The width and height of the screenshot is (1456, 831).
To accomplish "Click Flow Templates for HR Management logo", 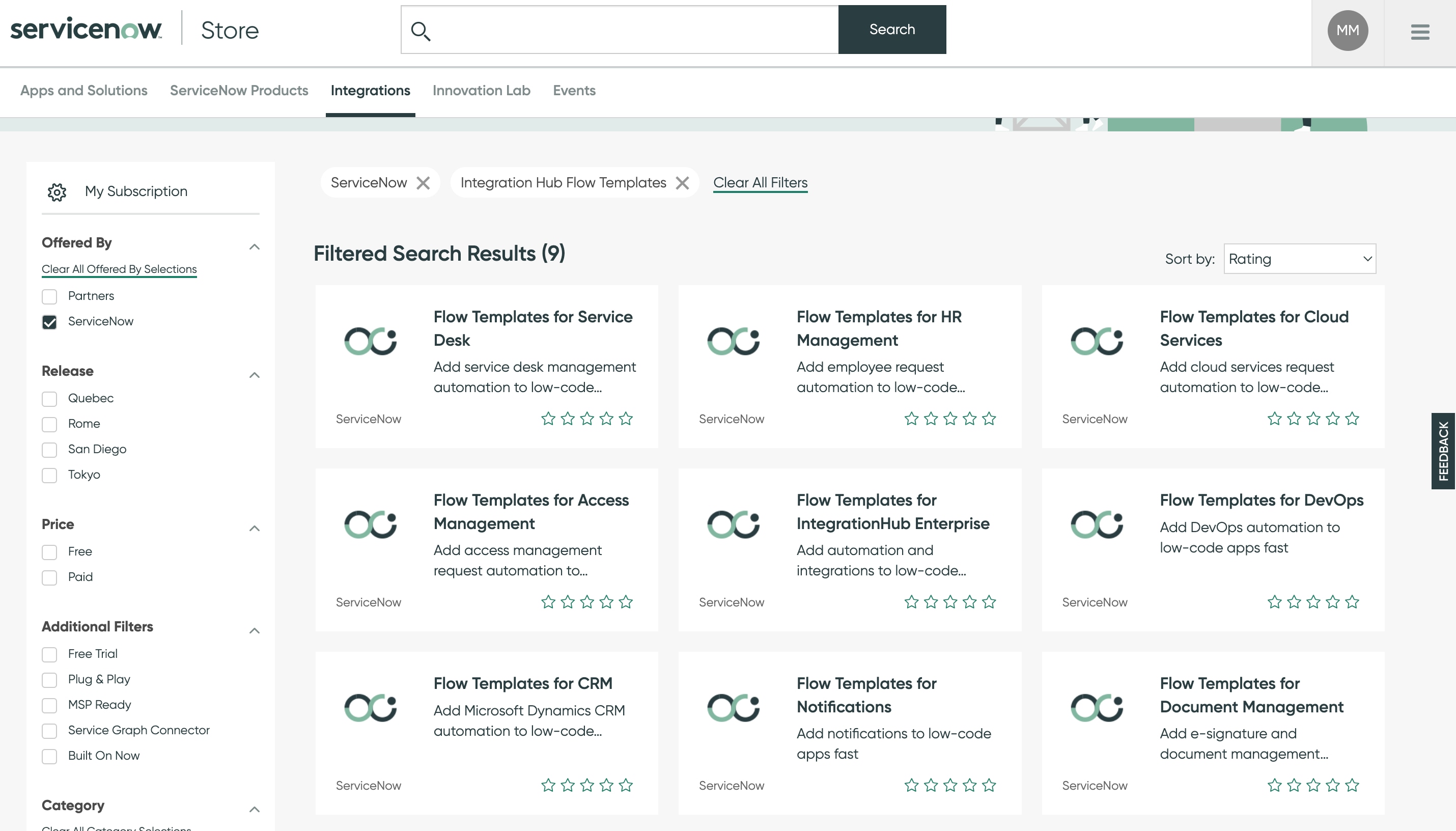I will click(733, 341).
